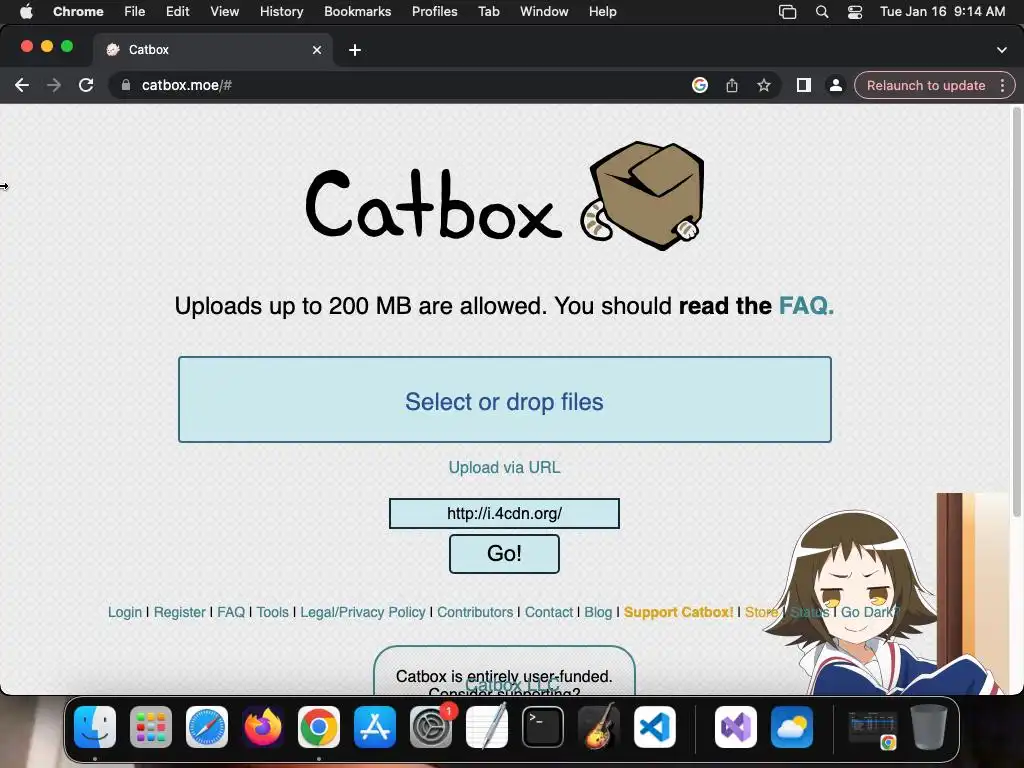The image size is (1024, 768).
Task: Open TextEdit from the dock
Action: 487,727
